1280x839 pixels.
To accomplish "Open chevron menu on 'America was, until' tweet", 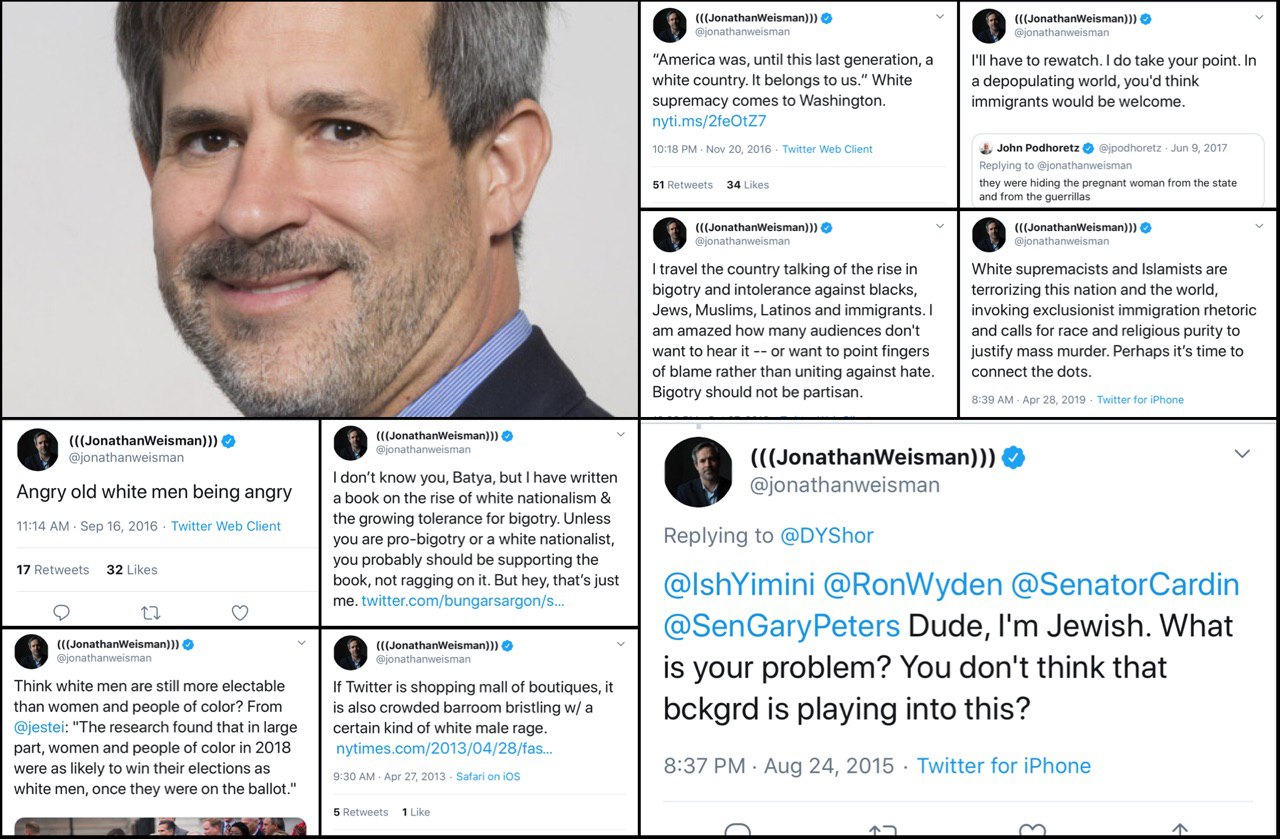I will (939, 17).
